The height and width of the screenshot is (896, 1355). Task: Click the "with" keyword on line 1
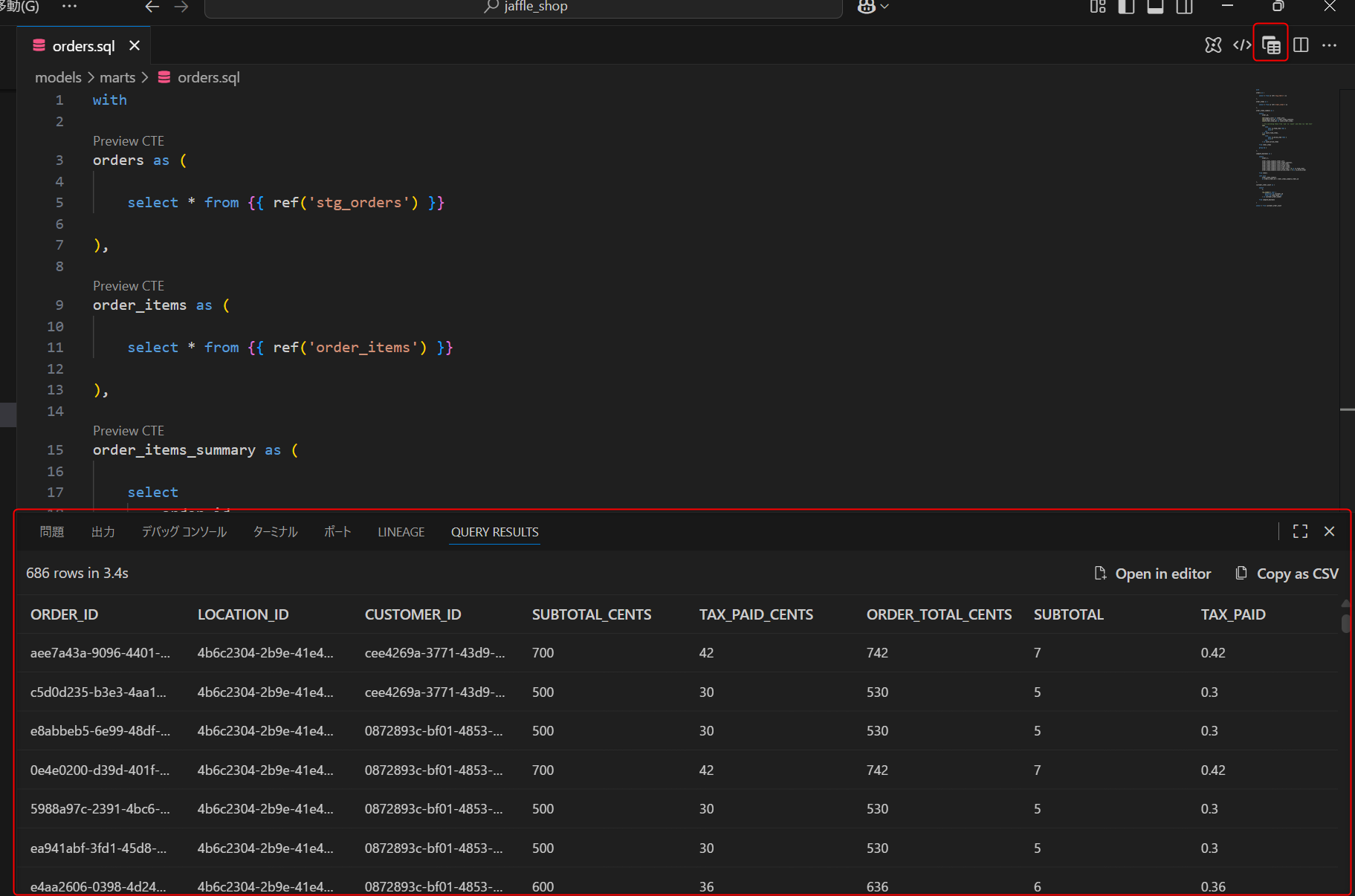[110, 100]
